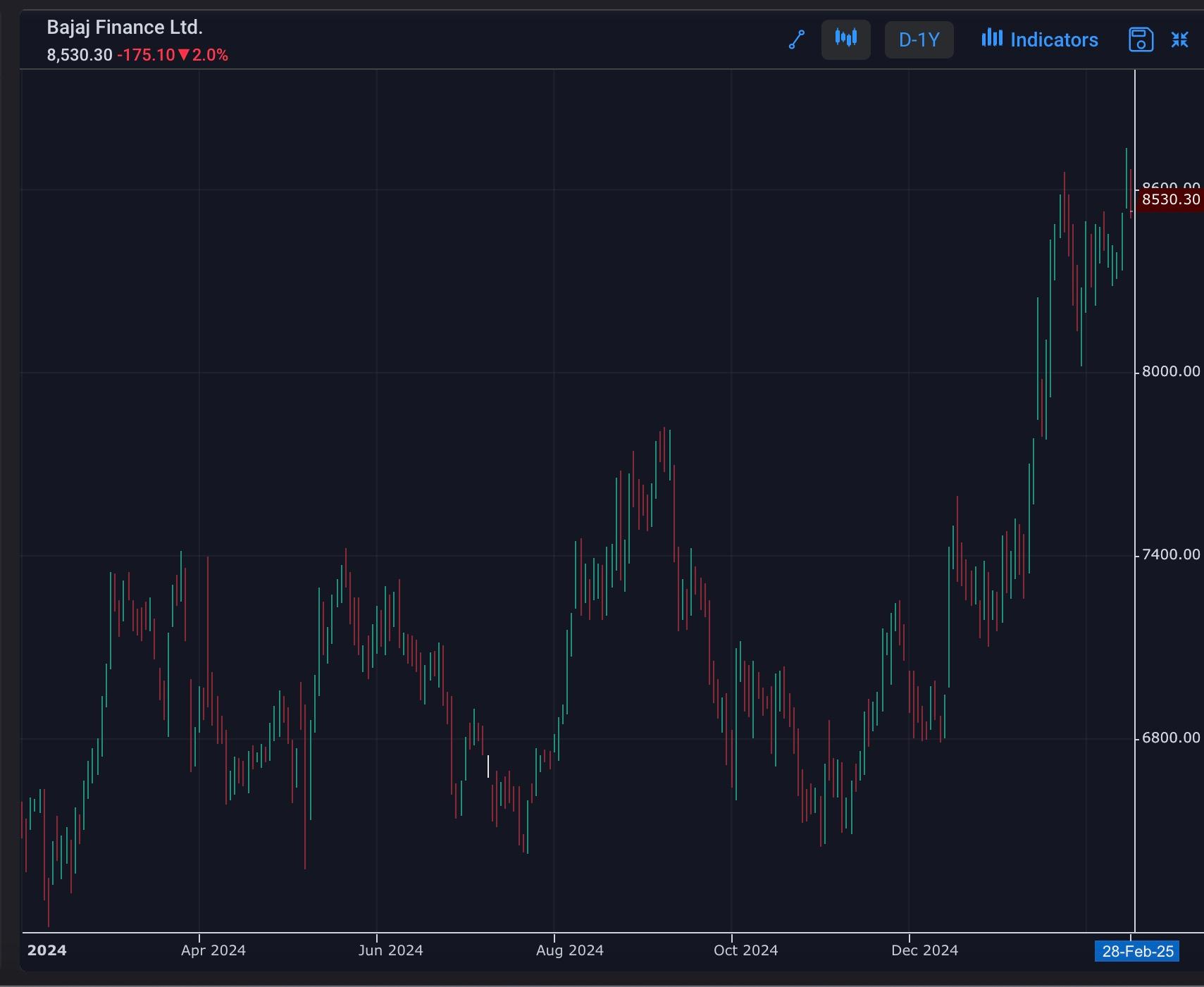Click the Dec 2024 time axis label
1204x987 pixels.
tap(924, 950)
